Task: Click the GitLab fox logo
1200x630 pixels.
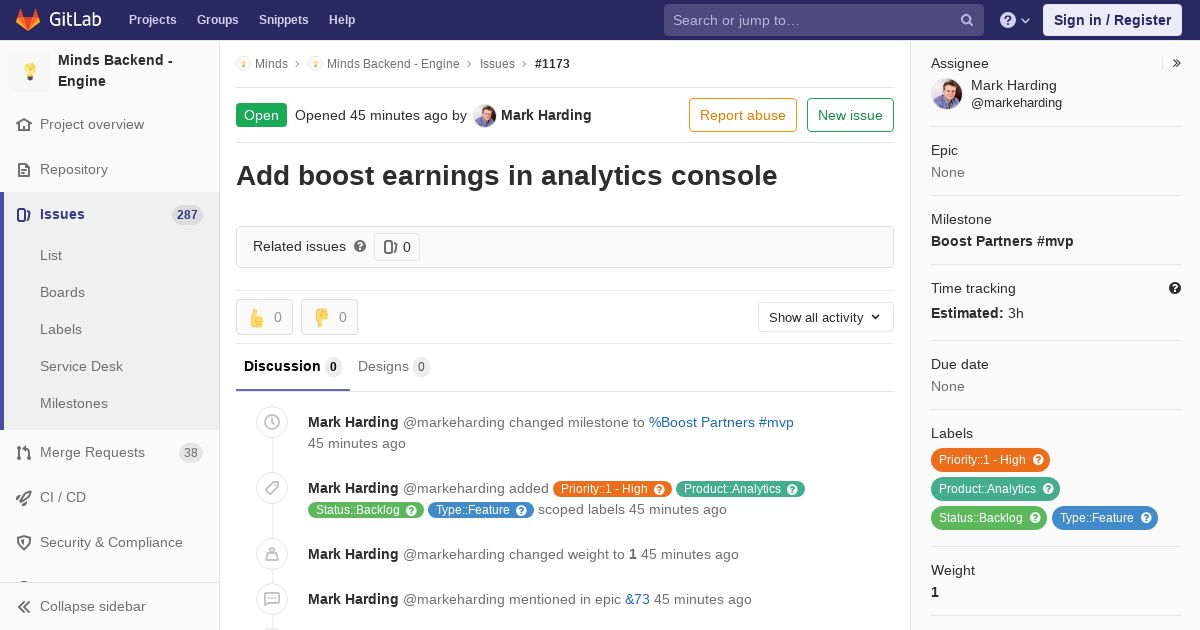Action: coord(27,20)
